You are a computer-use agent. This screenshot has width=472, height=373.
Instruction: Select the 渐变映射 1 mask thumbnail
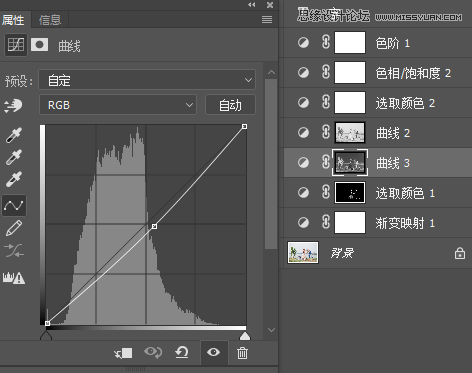tap(350, 223)
